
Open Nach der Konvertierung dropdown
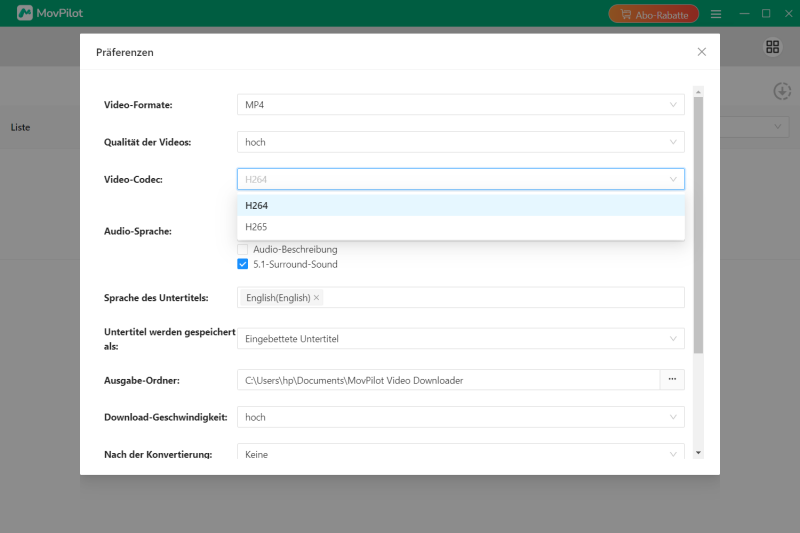461,453
